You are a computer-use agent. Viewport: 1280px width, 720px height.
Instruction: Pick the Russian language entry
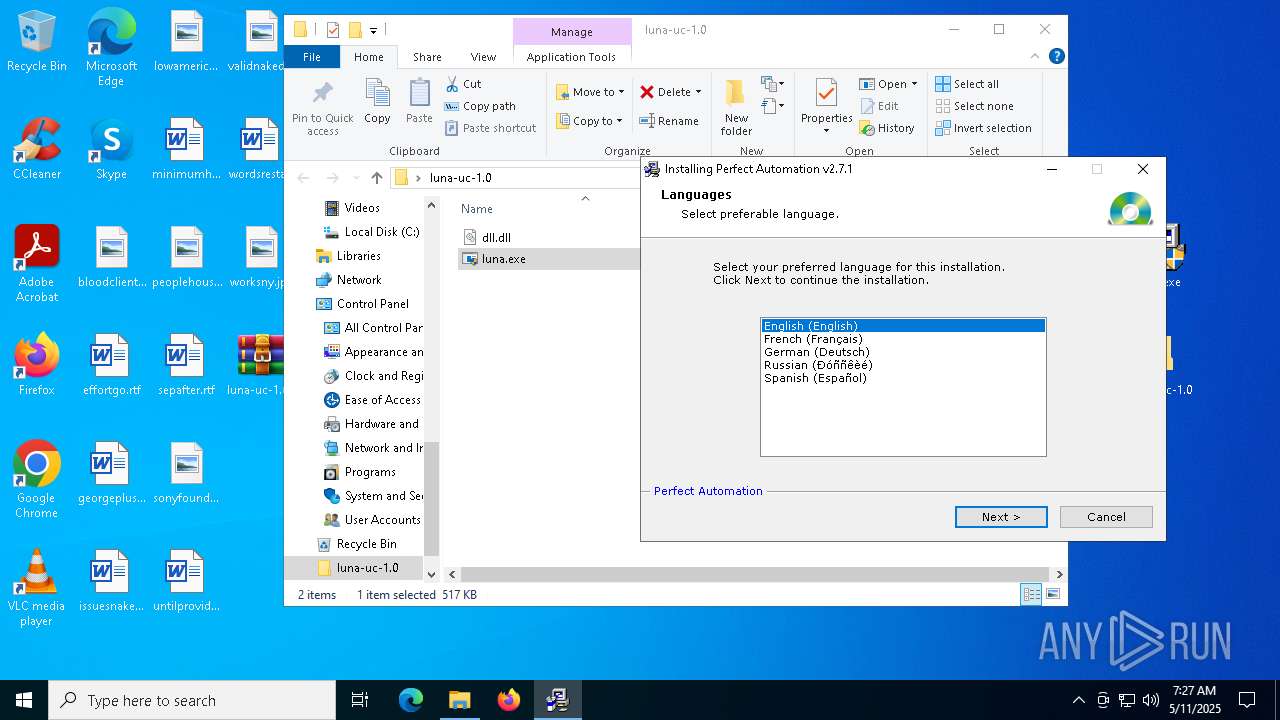pyautogui.click(x=903, y=365)
